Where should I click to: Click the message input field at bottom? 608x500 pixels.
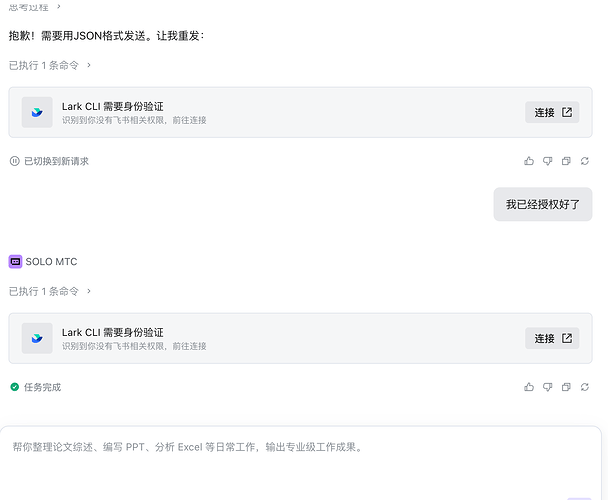pyautogui.click(x=301, y=464)
